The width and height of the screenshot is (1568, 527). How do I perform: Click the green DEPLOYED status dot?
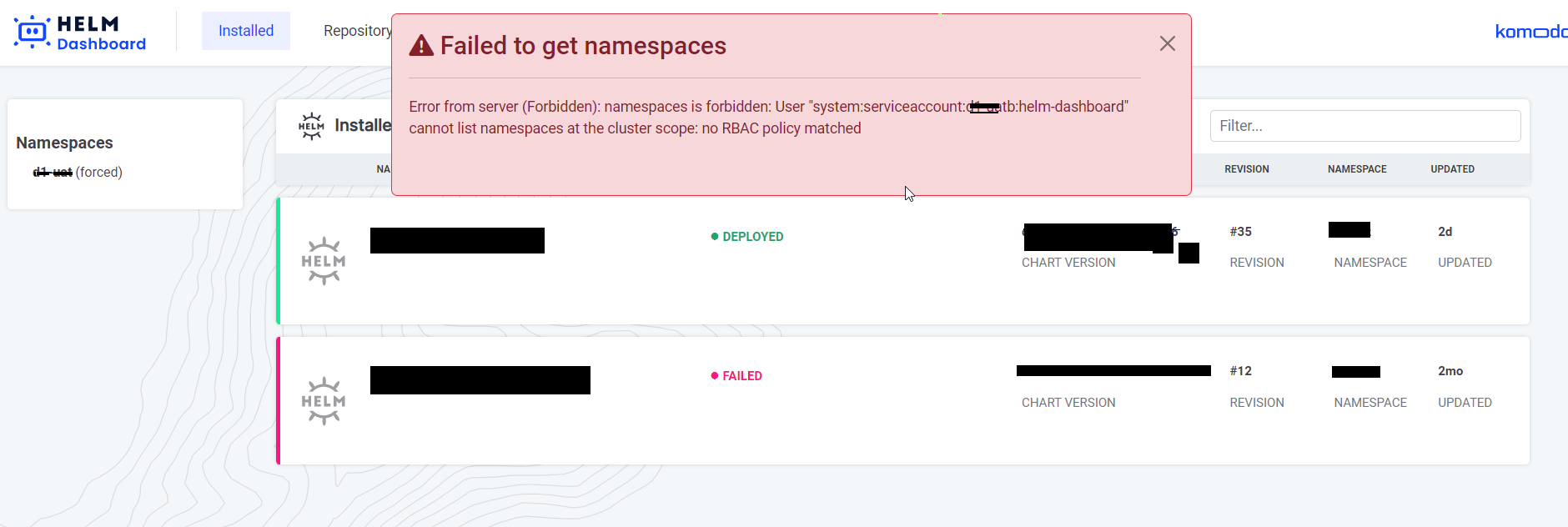click(x=713, y=236)
